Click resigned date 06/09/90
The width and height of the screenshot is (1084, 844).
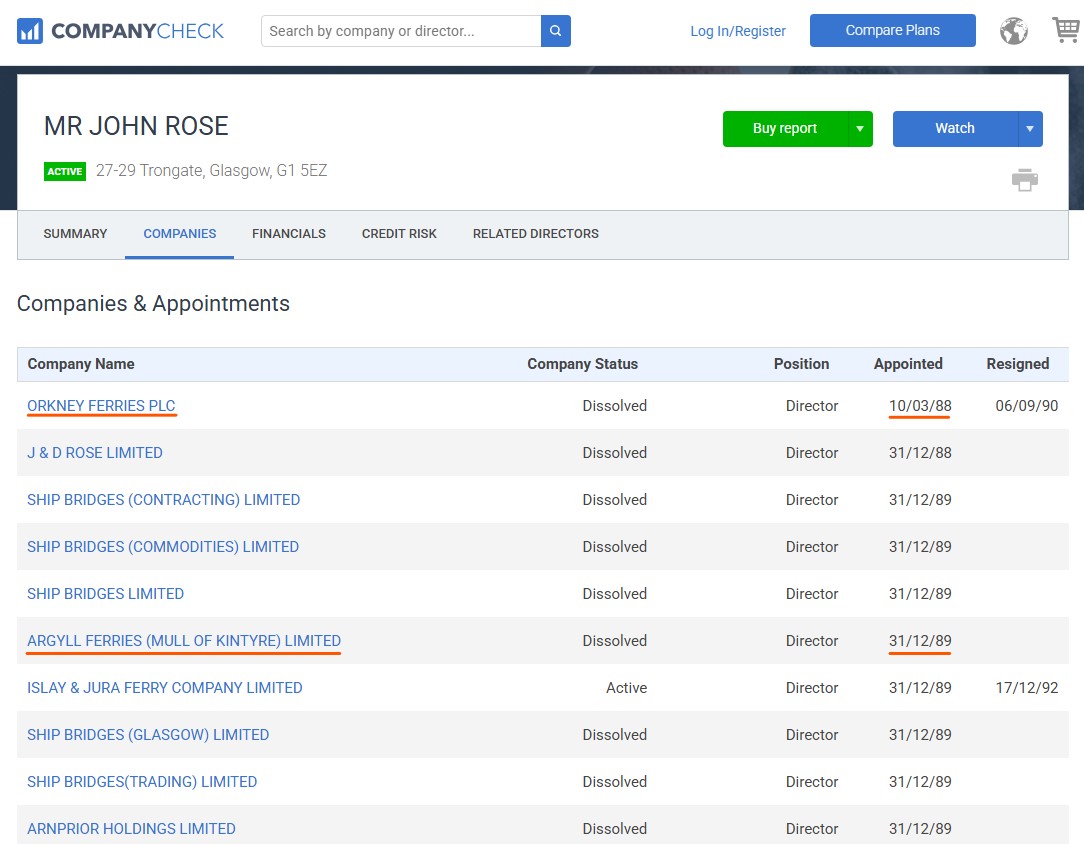(x=1027, y=406)
